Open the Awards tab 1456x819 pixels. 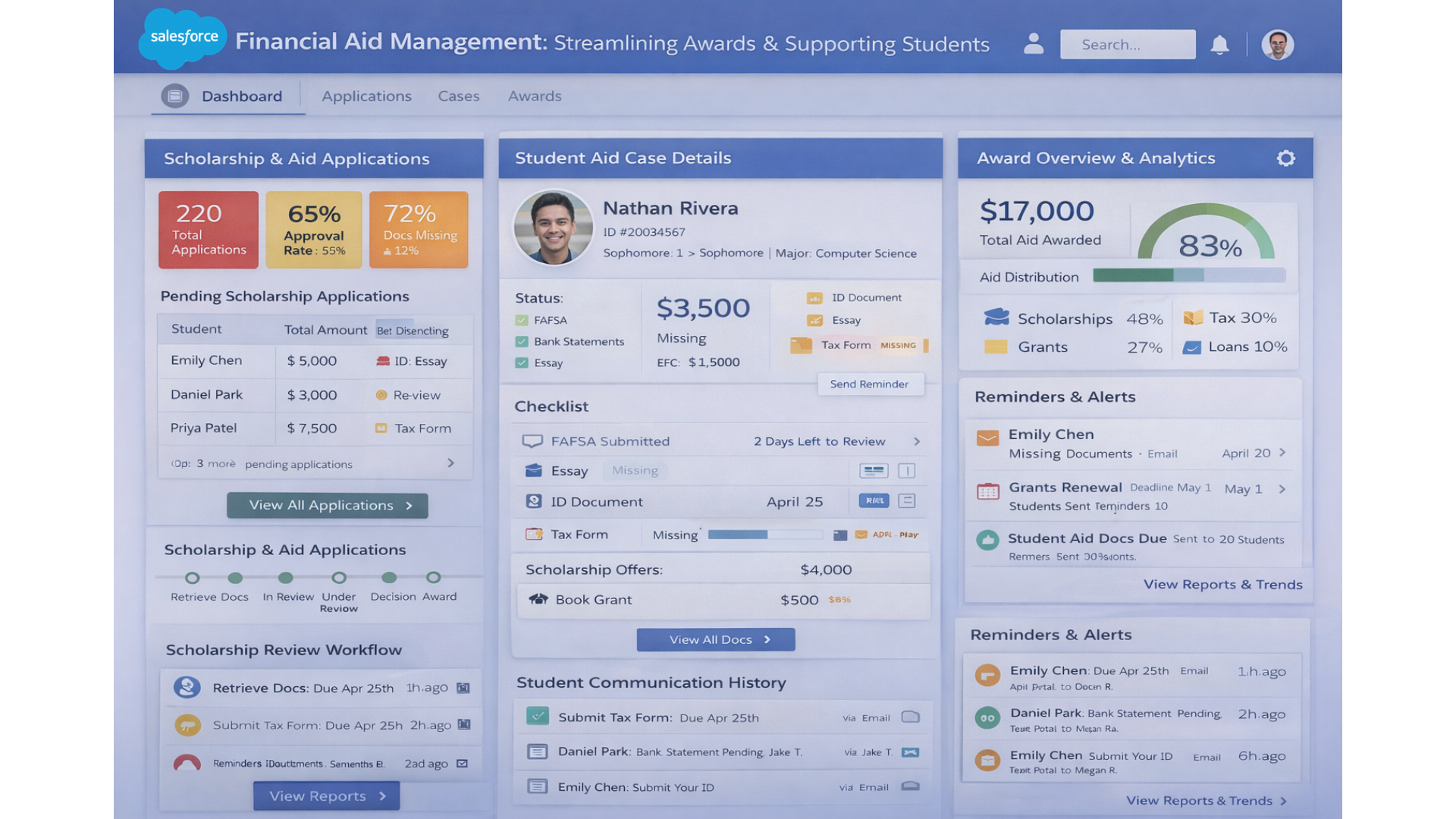(x=535, y=96)
